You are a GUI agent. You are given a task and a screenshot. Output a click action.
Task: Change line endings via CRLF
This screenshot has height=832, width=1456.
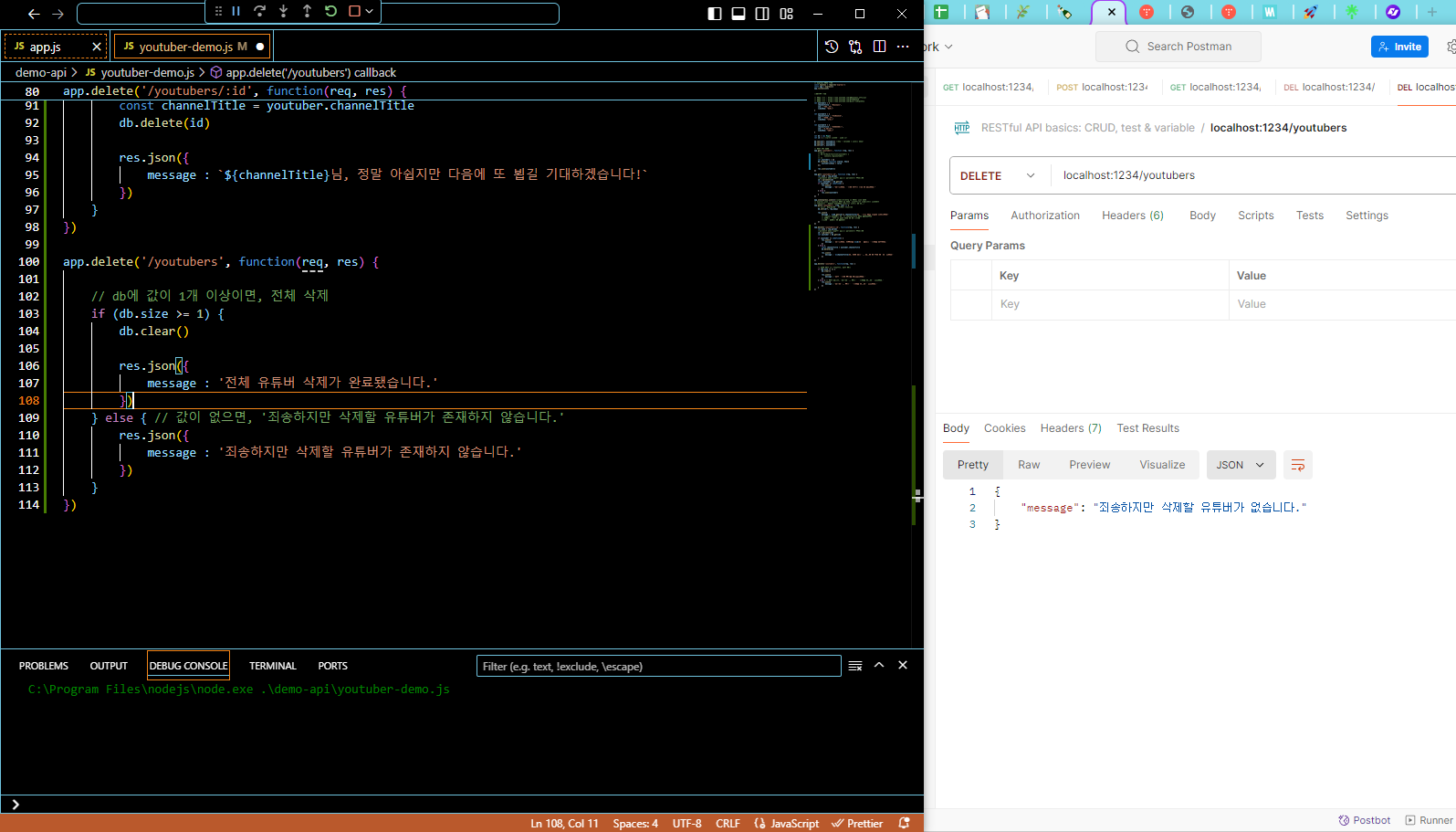tap(728, 823)
